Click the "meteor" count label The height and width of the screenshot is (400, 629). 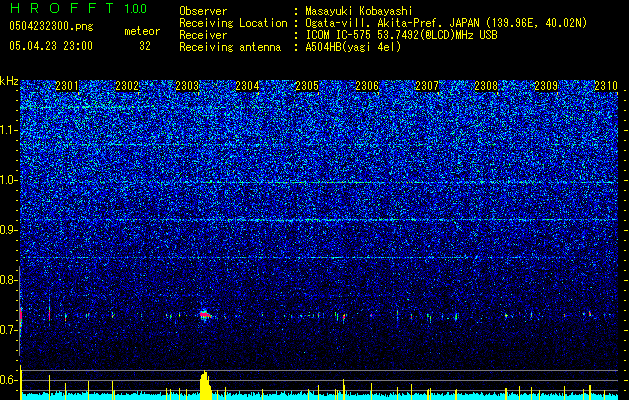point(142,31)
